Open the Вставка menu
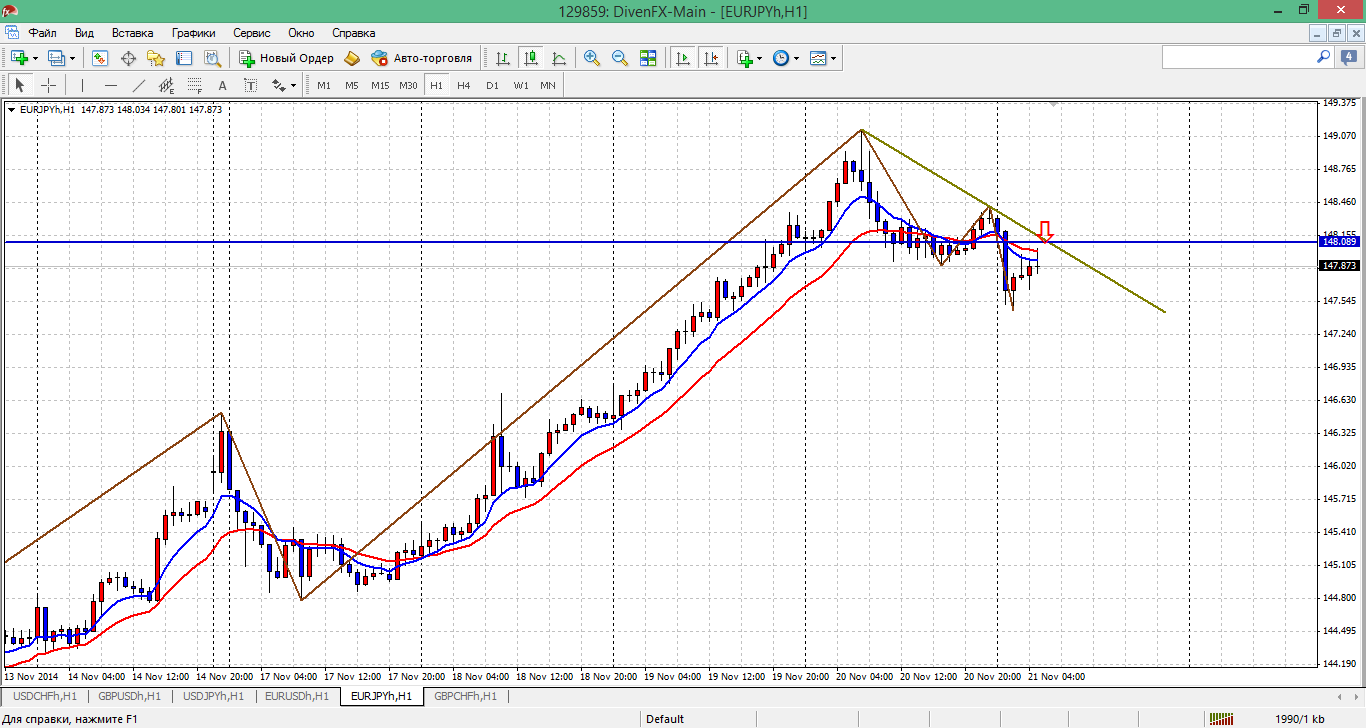Viewport: 1366px width, 728px height. click(x=133, y=33)
